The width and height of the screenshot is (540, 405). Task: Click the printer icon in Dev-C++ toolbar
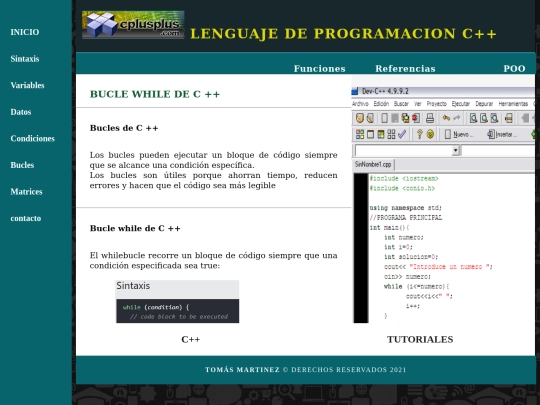tap(430, 118)
